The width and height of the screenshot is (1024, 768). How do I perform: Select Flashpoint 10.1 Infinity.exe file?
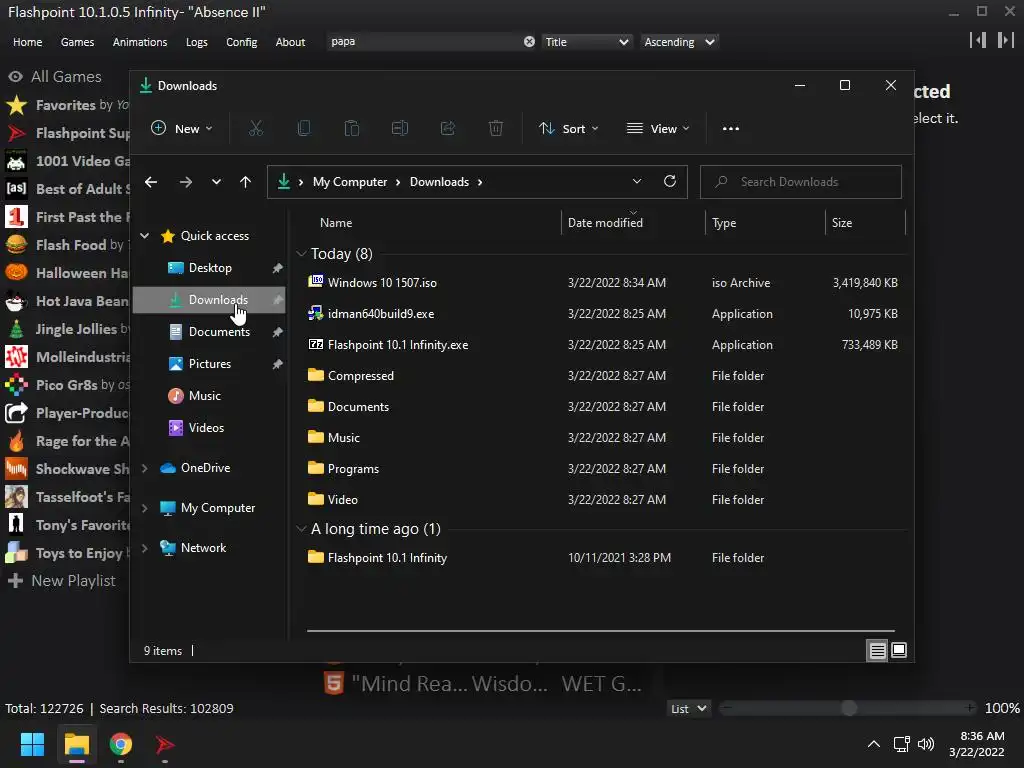(398, 345)
